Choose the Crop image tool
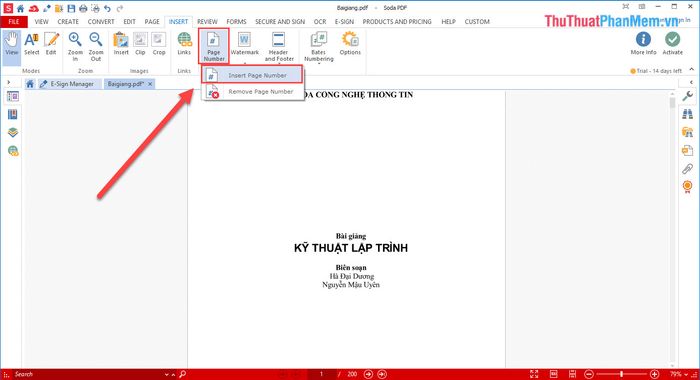The image size is (700, 380). click(x=159, y=44)
